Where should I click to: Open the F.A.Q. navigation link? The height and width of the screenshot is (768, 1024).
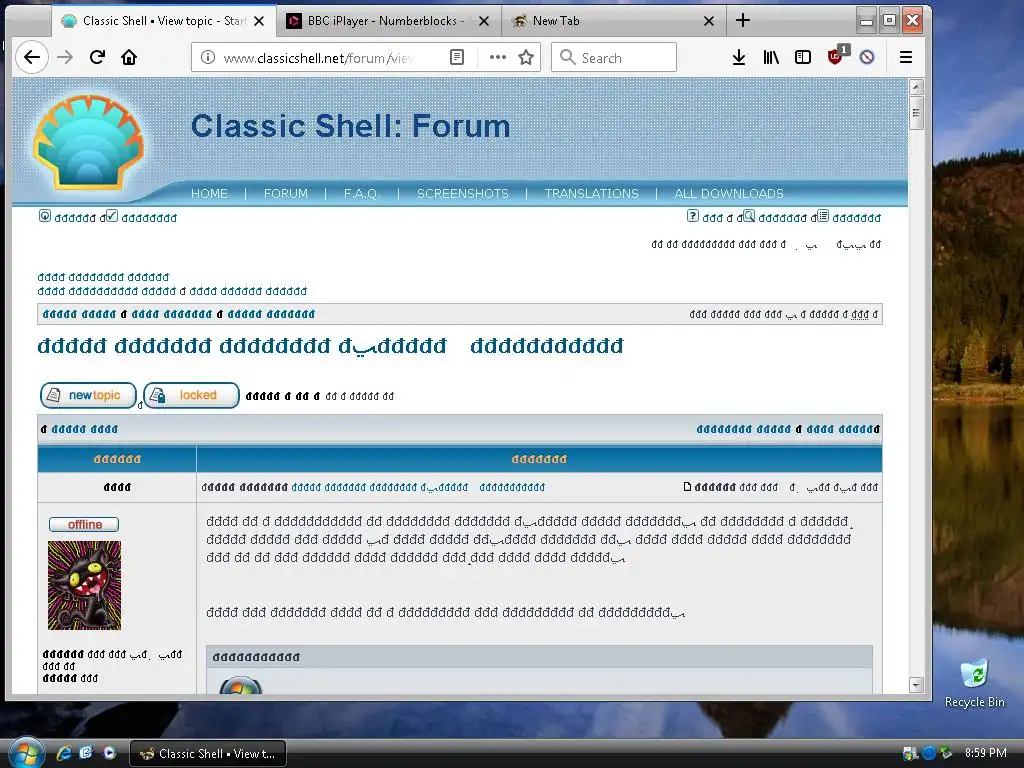362,193
